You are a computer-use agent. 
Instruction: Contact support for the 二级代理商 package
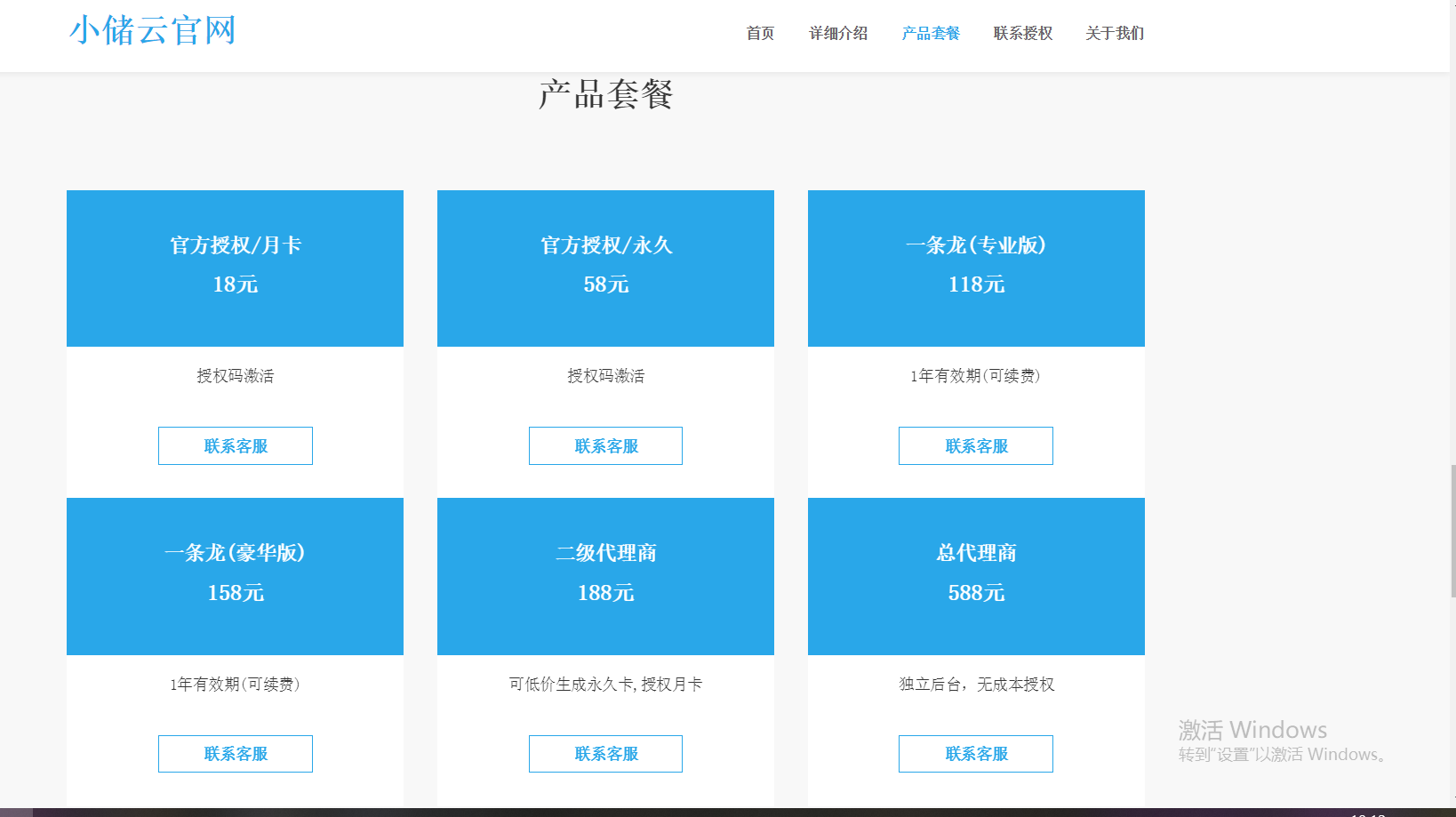pyautogui.click(x=605, y=754)
